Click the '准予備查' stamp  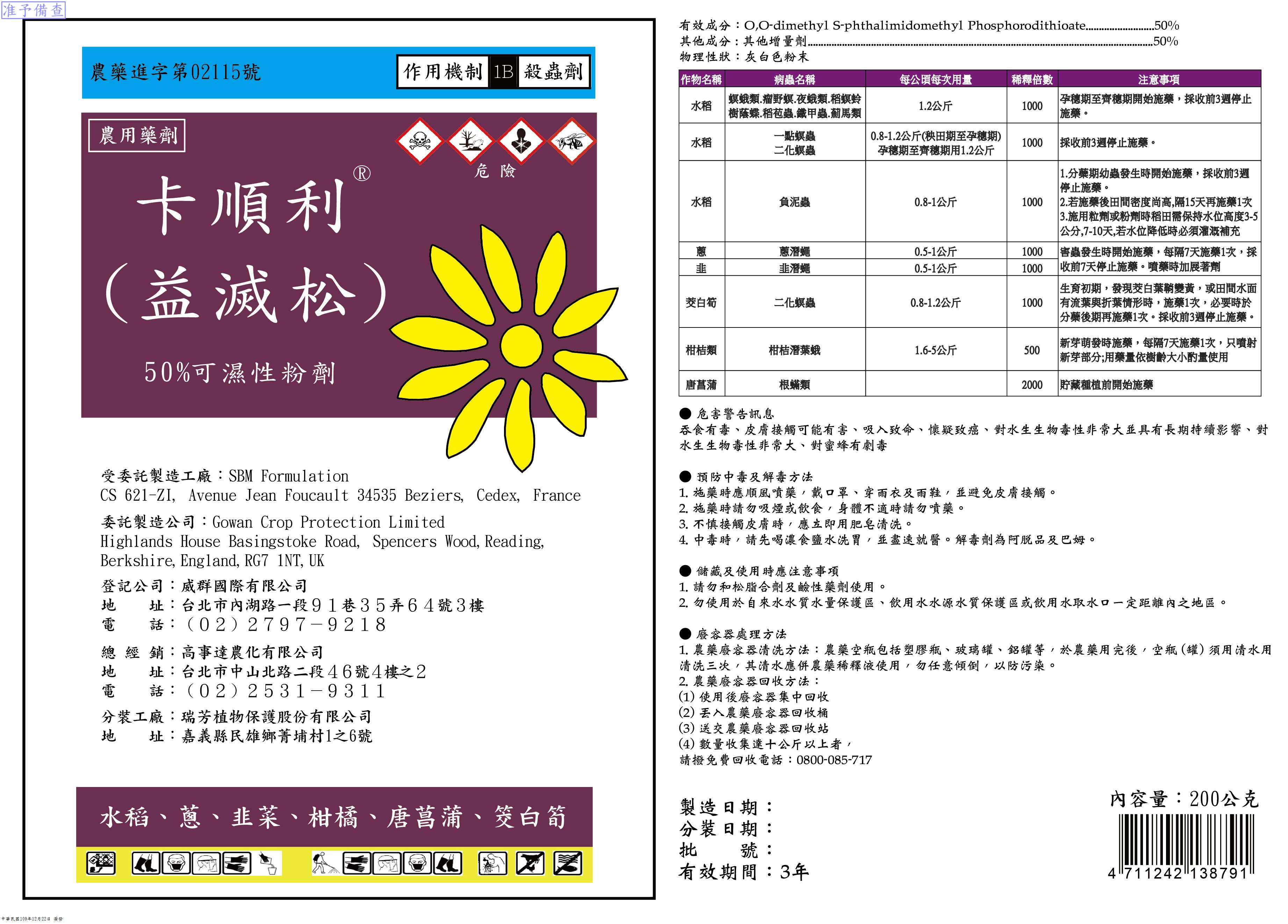[x=34, y=10]
